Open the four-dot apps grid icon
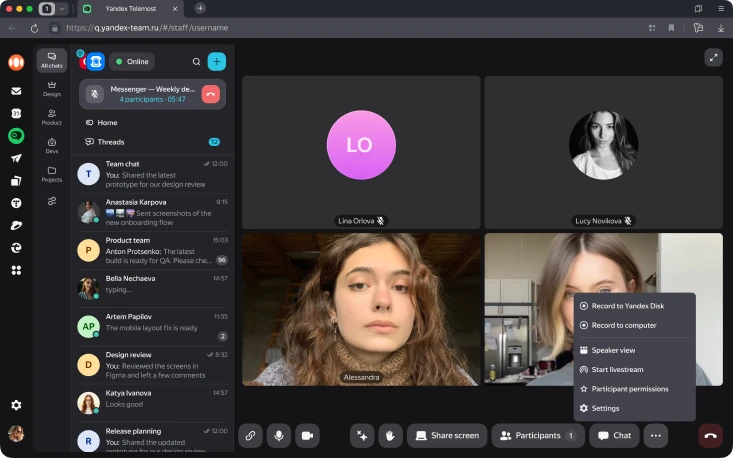The width and height of the screenshot is (733, 458). [16, 270]
